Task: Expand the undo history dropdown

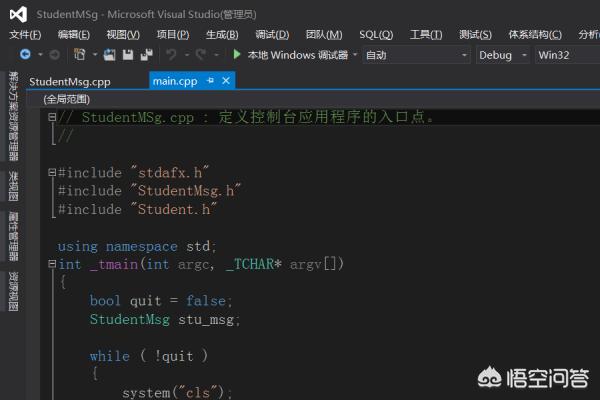Action: click(x=187, y=55)
